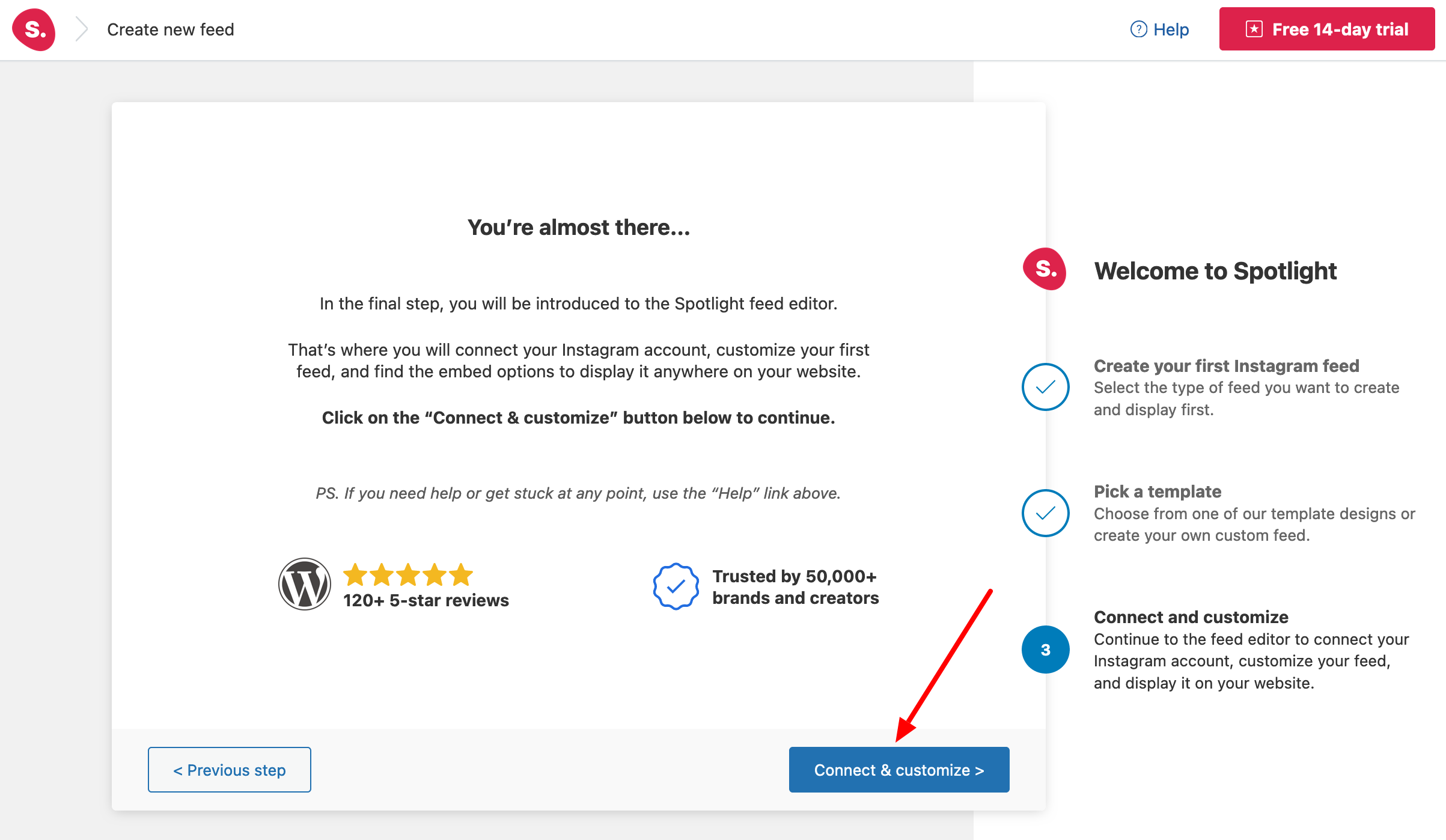Click the 'You're almost there...' heading

pos(579,228)
